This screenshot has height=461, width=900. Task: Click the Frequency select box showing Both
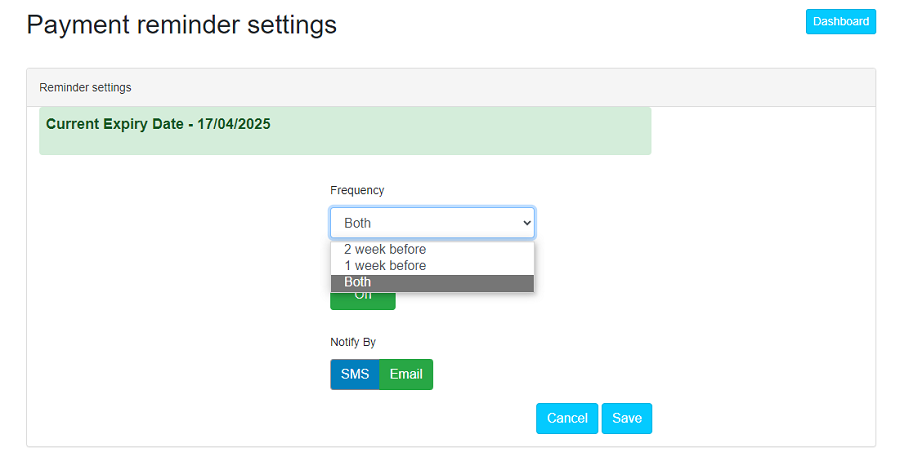click(x=420, y=223)
